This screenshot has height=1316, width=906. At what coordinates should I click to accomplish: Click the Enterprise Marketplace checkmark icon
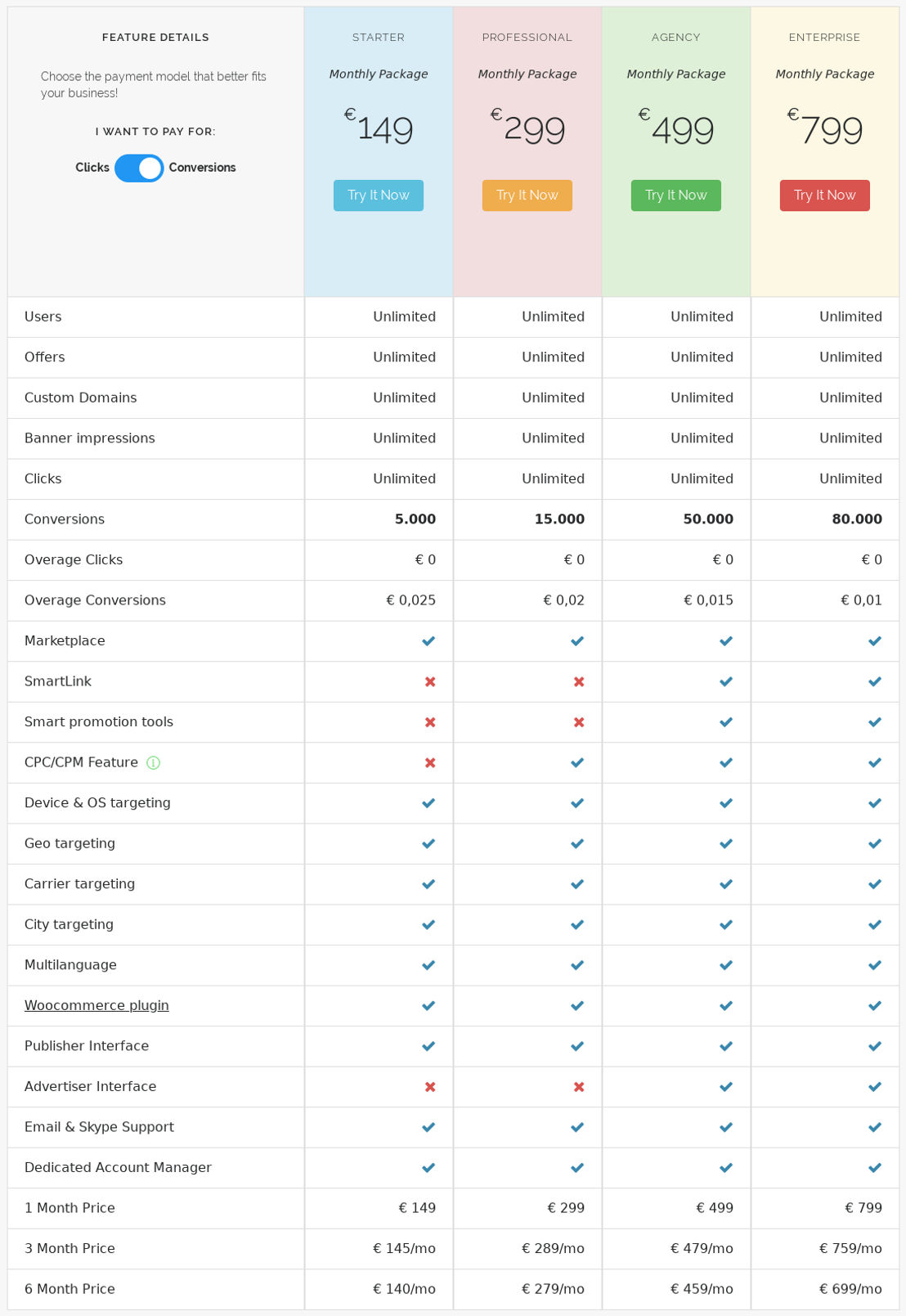click(875, 641)
